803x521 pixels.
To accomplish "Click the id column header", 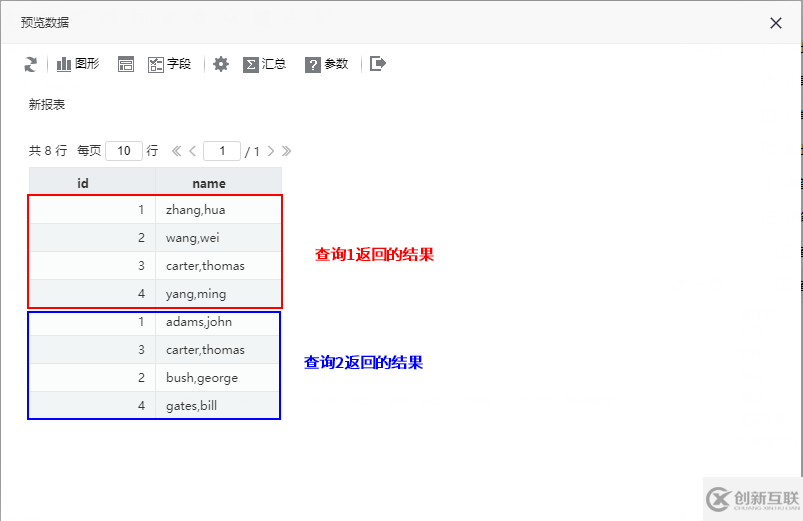I will 92,183.
